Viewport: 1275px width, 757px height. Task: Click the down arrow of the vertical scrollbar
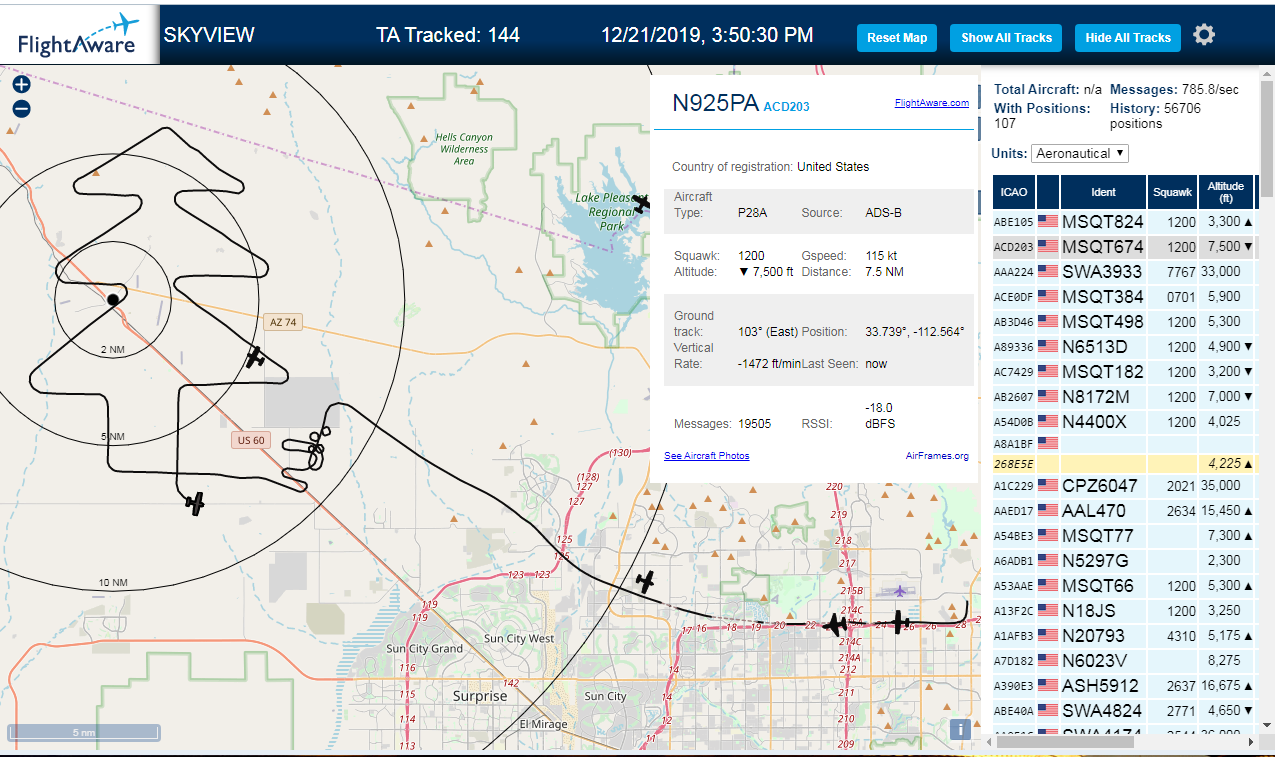(1265, 724)
